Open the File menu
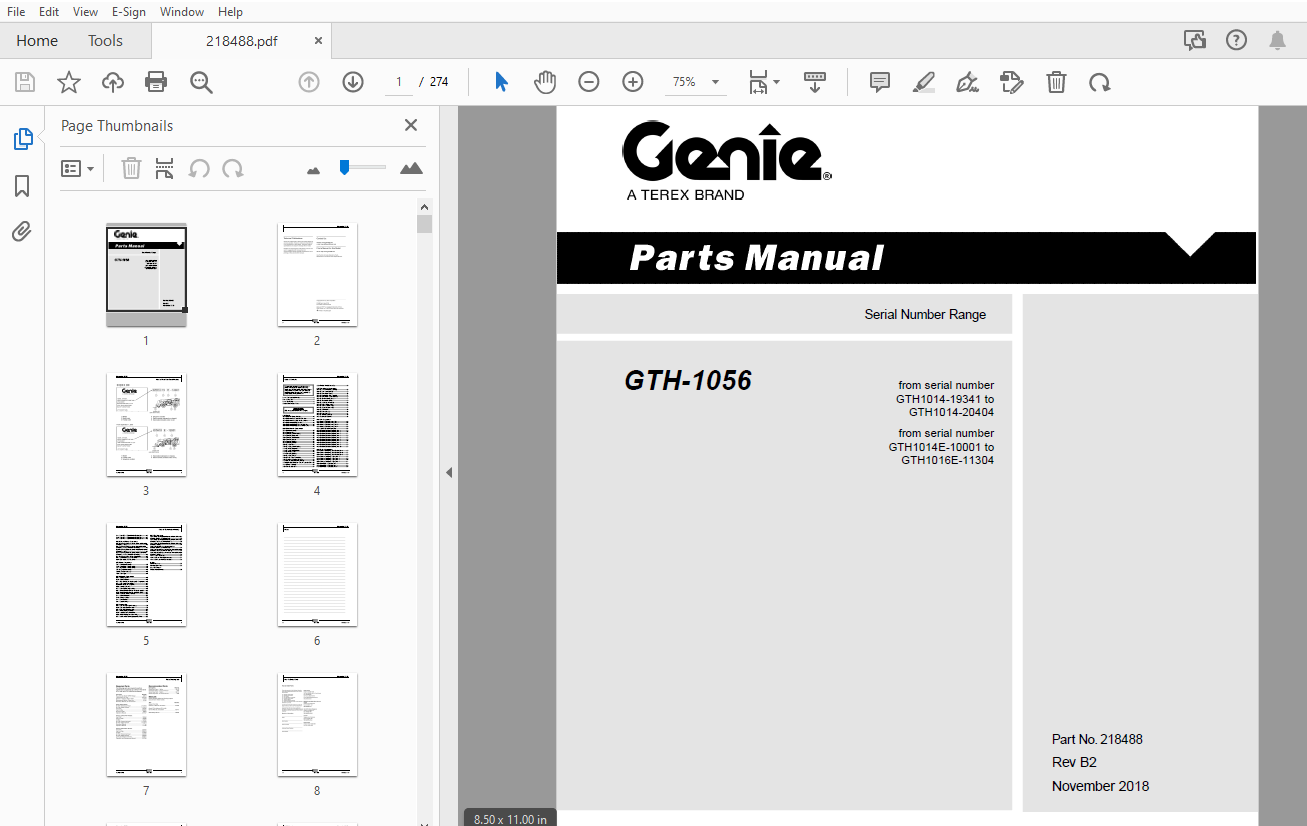Image resolution: width=1307 pixels, height=826 pixels. click(17, 11)
